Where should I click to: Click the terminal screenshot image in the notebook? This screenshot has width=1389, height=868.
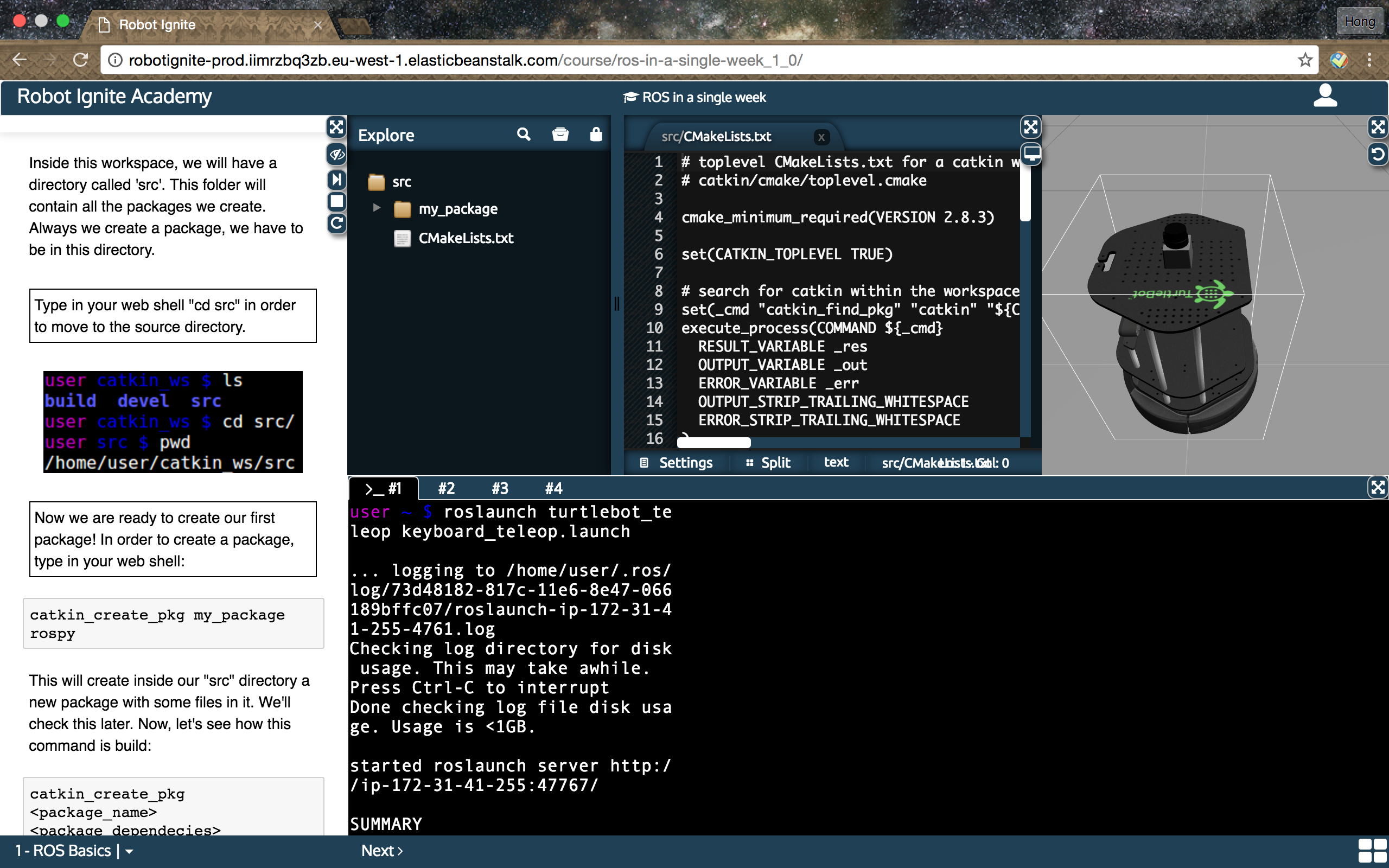(x=173, y=422)
